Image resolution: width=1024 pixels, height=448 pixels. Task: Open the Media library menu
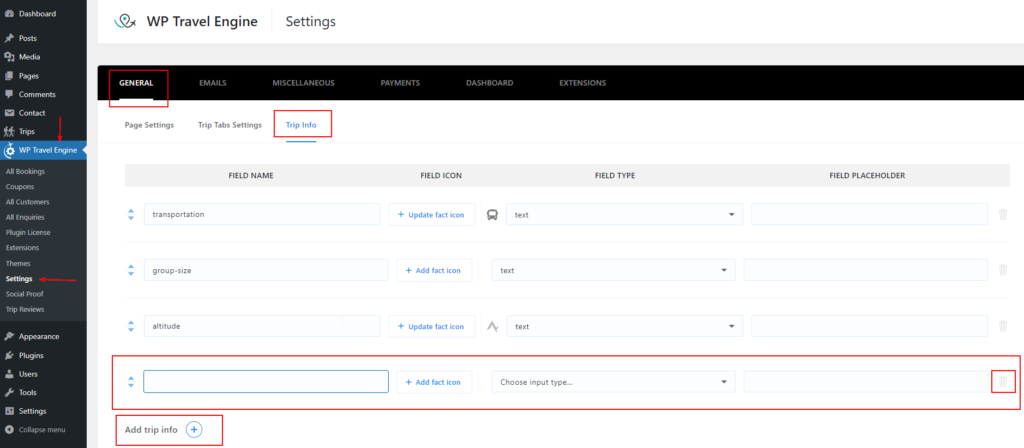tap(29, 57)
